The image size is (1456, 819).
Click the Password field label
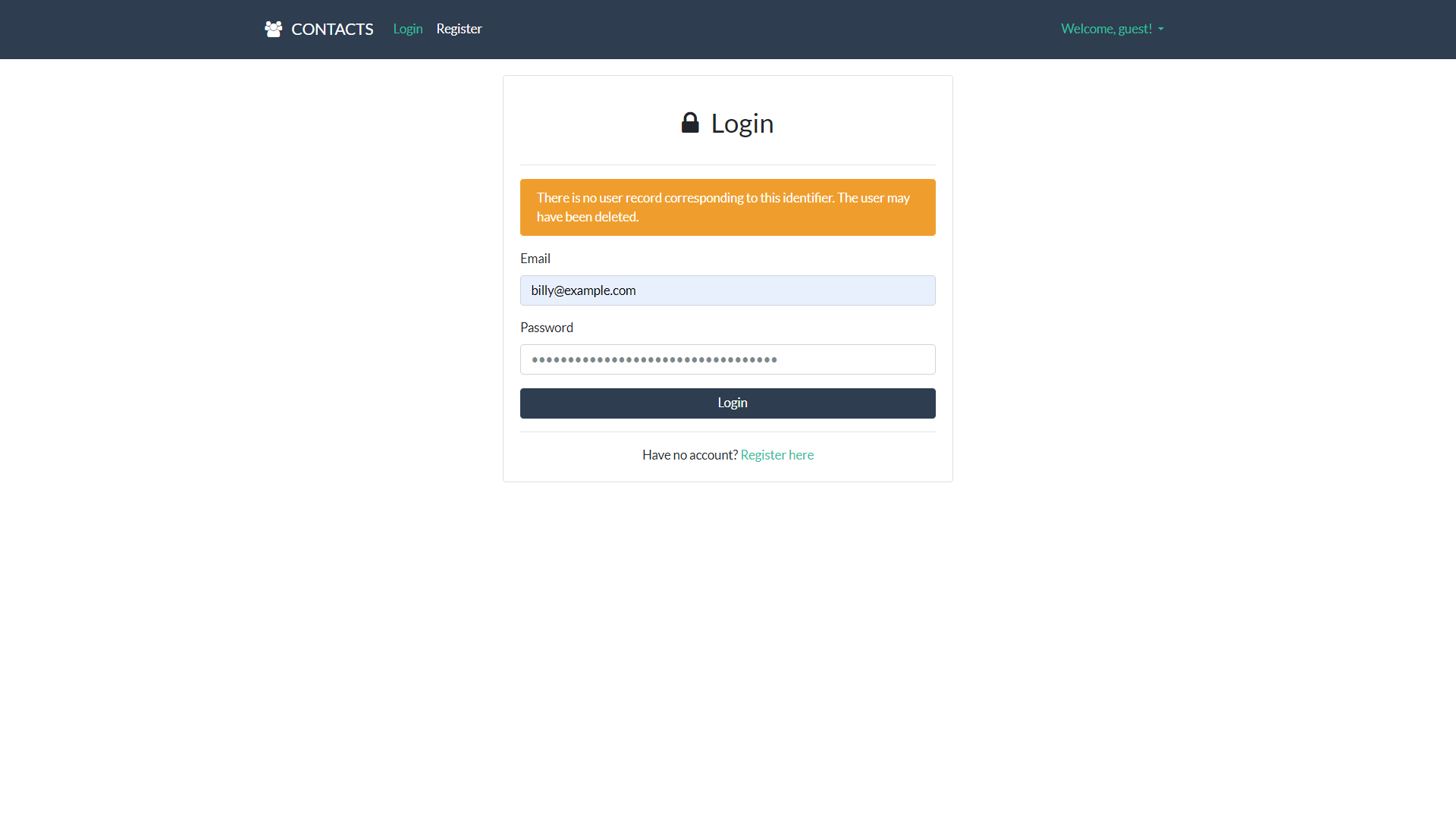[x=546, y=328]
